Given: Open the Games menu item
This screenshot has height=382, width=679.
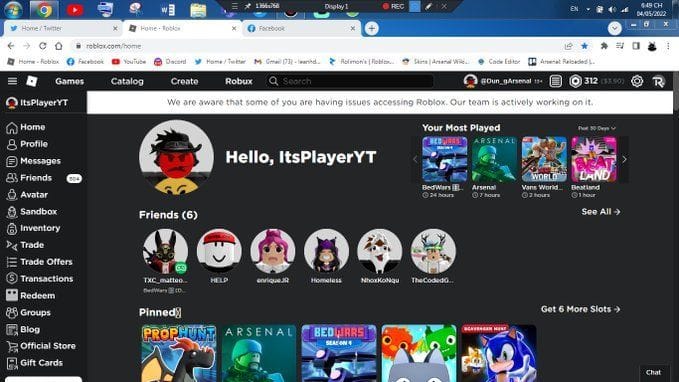Looking at the screenshot, I should 69,81.
